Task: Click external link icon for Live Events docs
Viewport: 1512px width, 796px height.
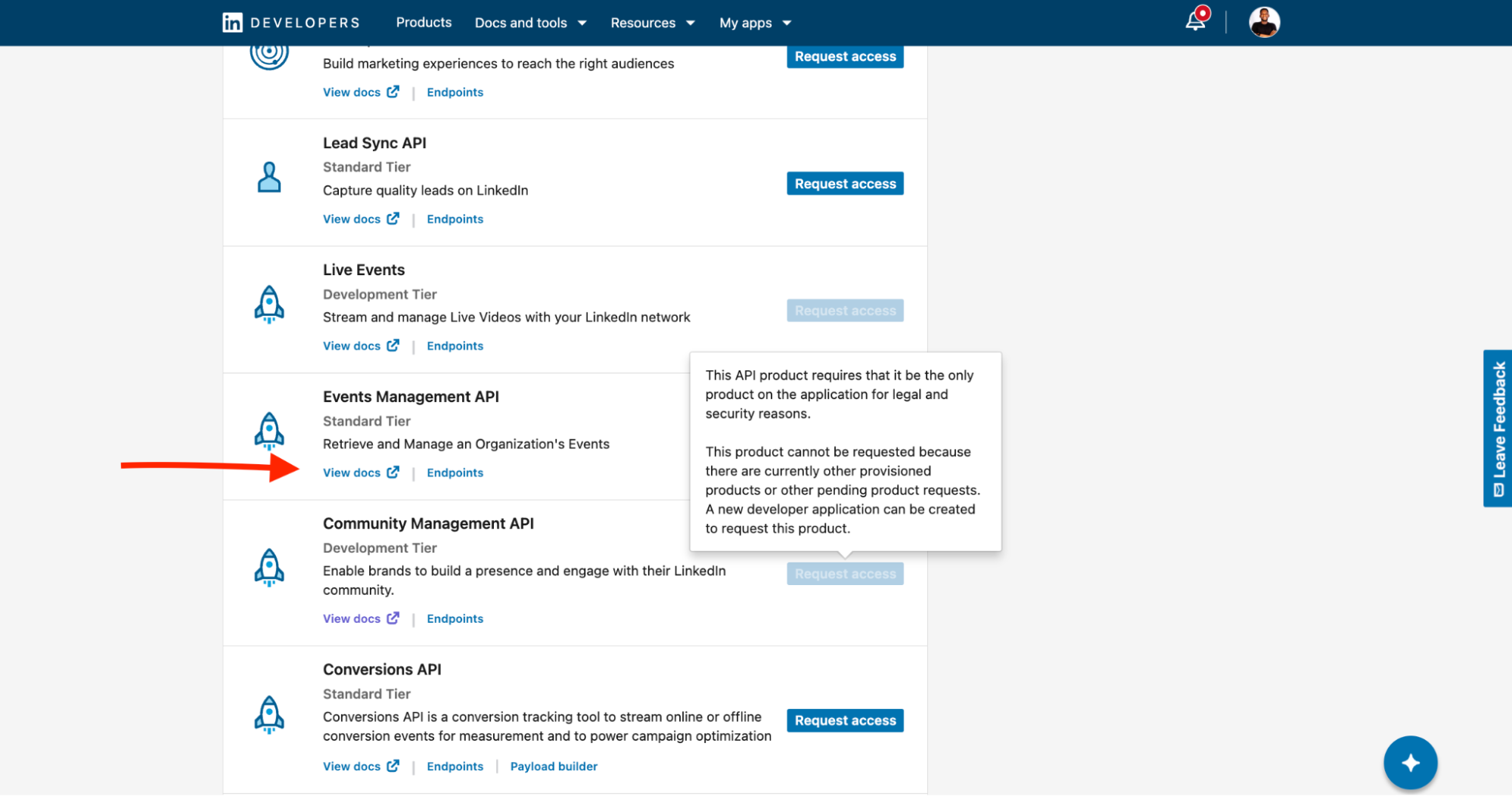Action: [393, 345]
